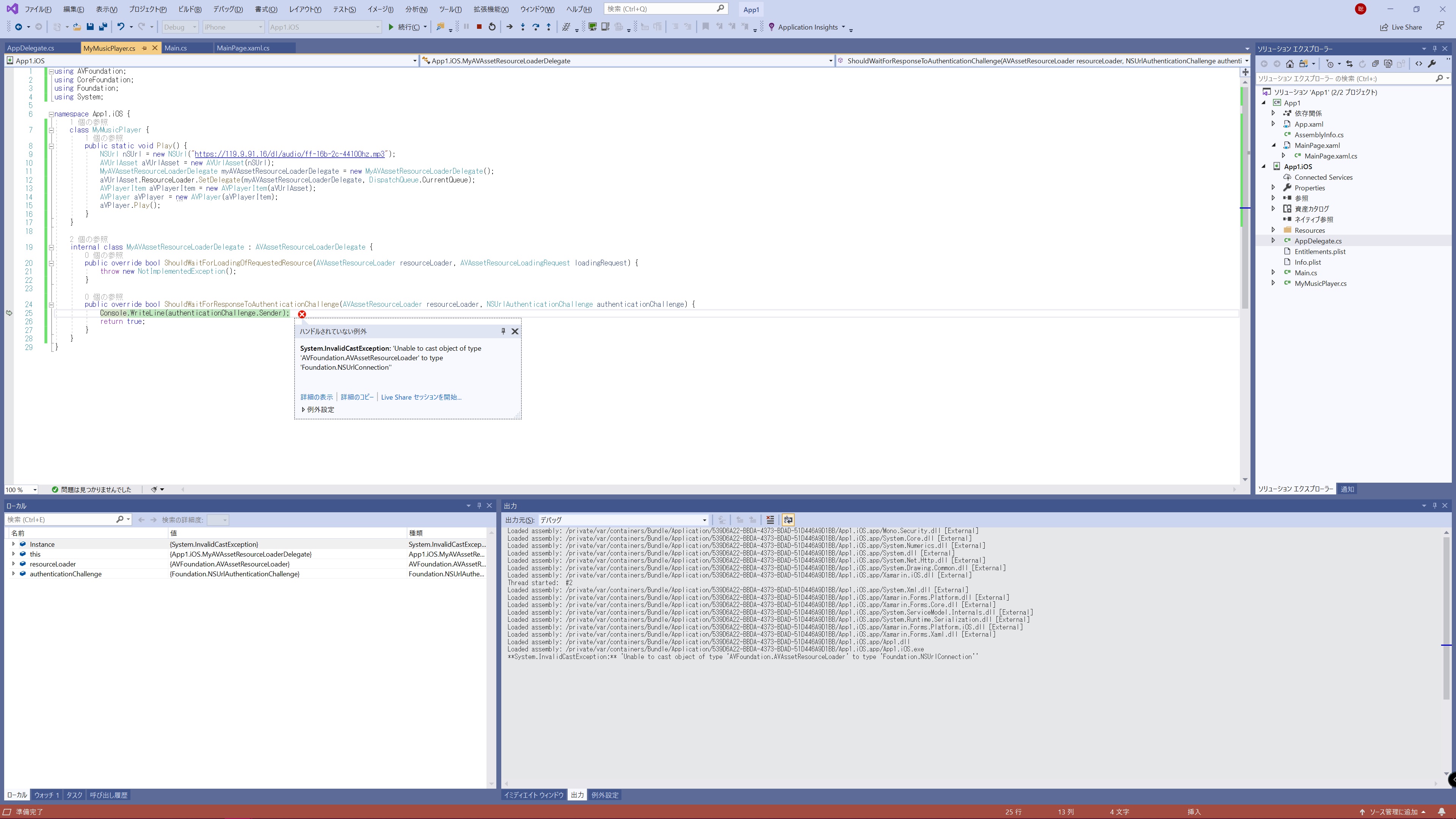
Task: Click the 詳細の表示 link in exception popup
Action: tap(317, 397)
